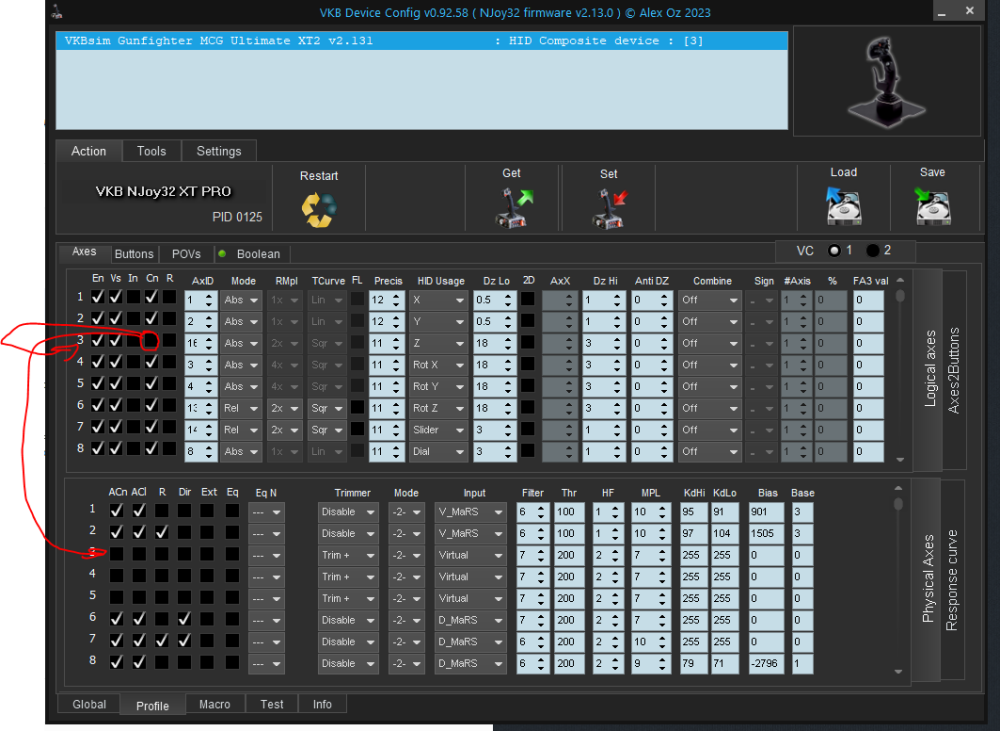Click the Save profile disk icon
Screen dimensions: 1000x731
932,208
